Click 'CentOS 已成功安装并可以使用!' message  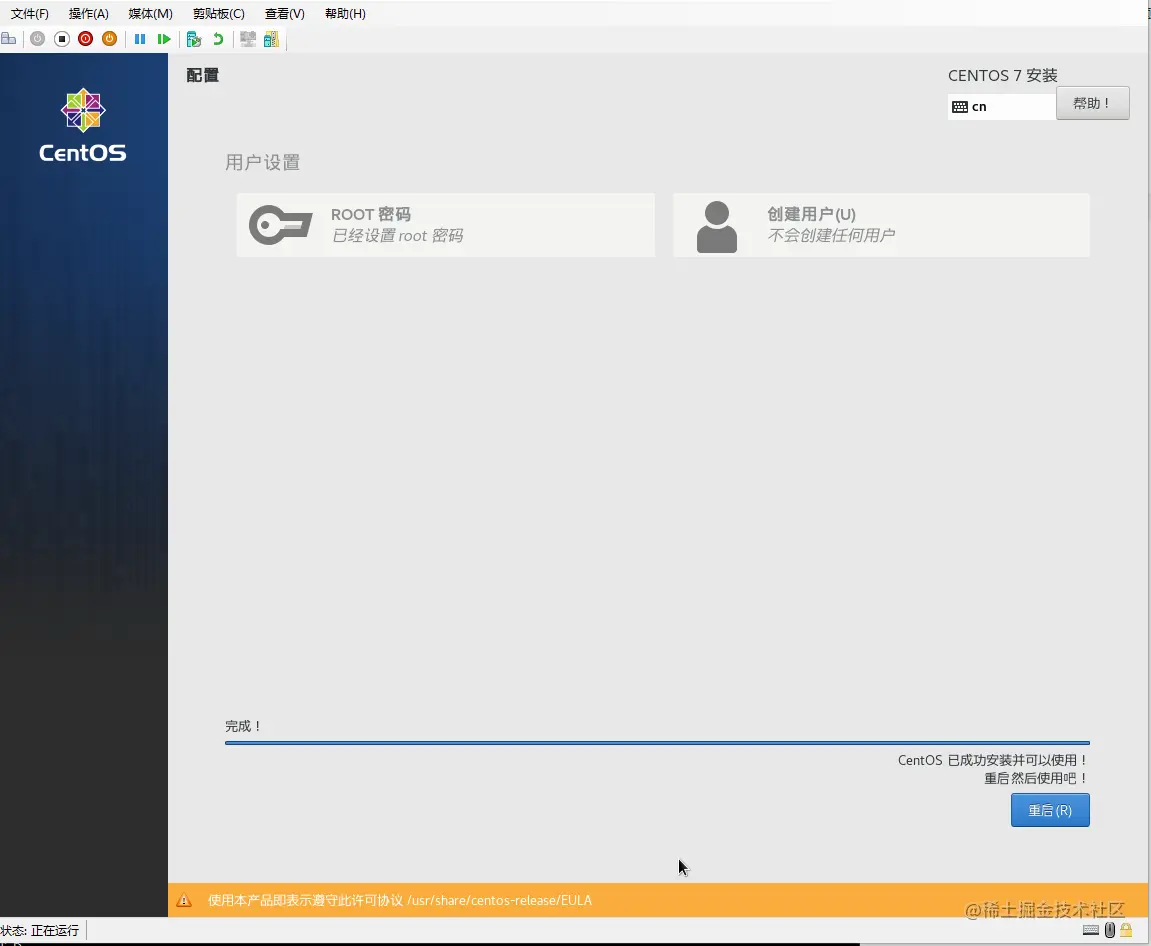click(993, 760)
